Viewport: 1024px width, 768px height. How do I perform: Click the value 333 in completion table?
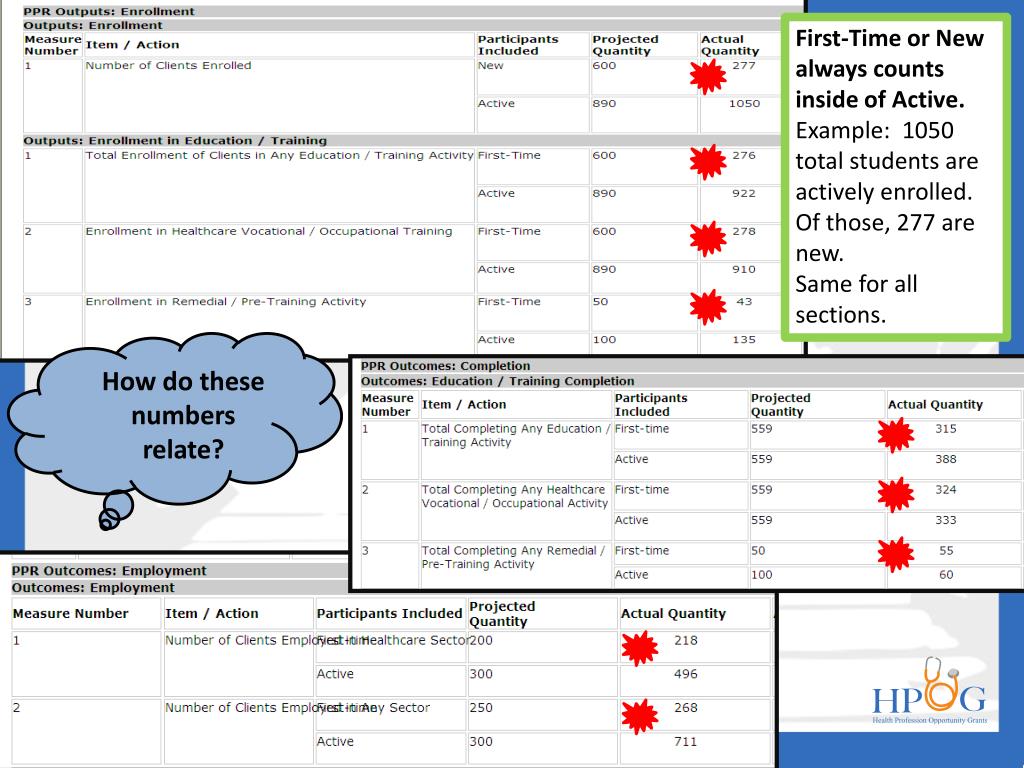click(946, 520)
